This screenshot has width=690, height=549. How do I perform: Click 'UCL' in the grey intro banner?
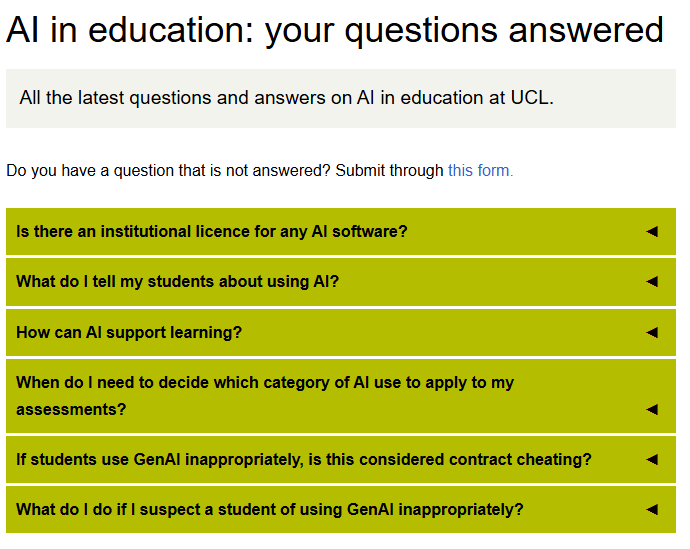tap(530, 98)
